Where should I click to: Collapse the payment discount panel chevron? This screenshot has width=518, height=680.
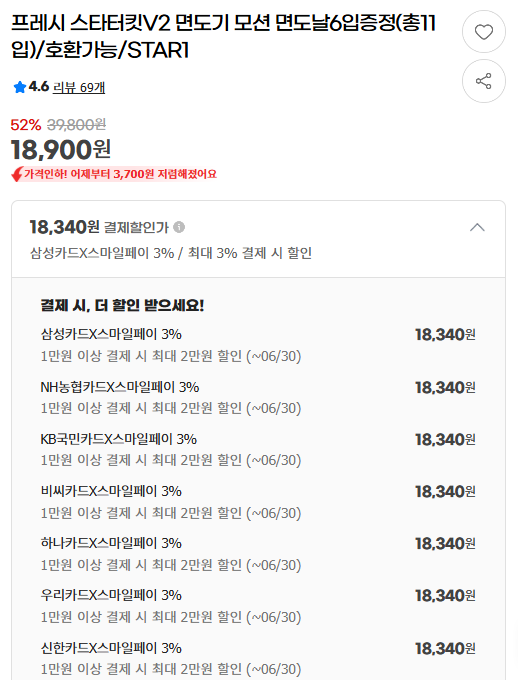click(477, 227)
